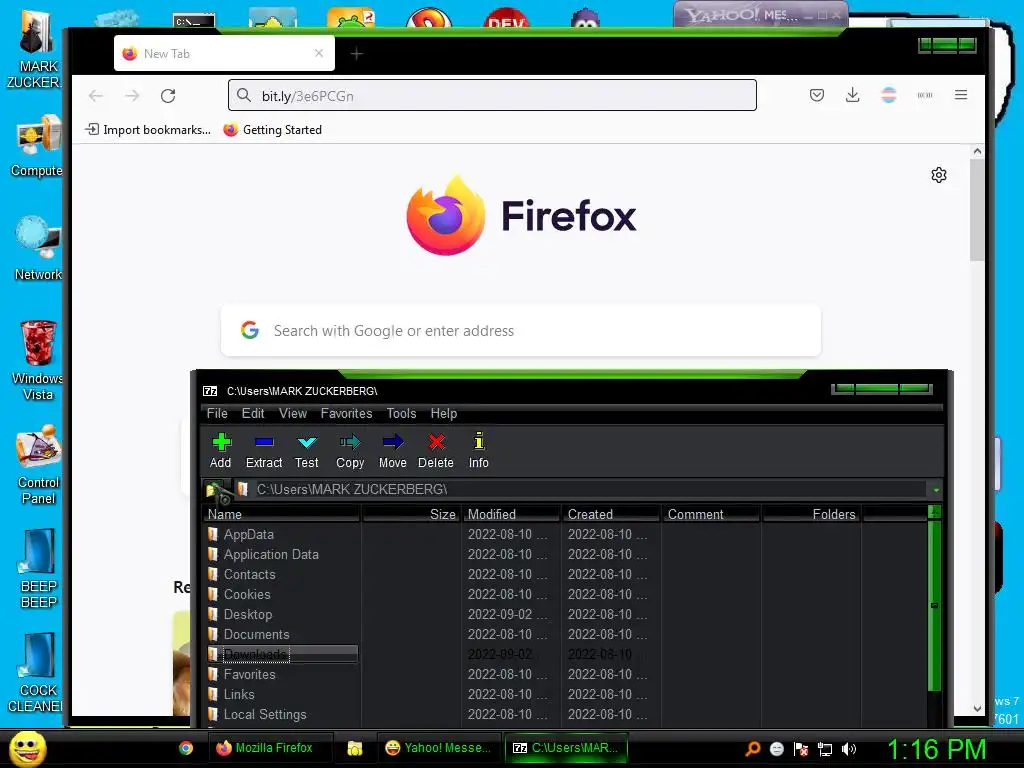1024x768 pixels.
Task: Switch to 7-Zip C:\Users taskbar button
Action: pos(566,748)
